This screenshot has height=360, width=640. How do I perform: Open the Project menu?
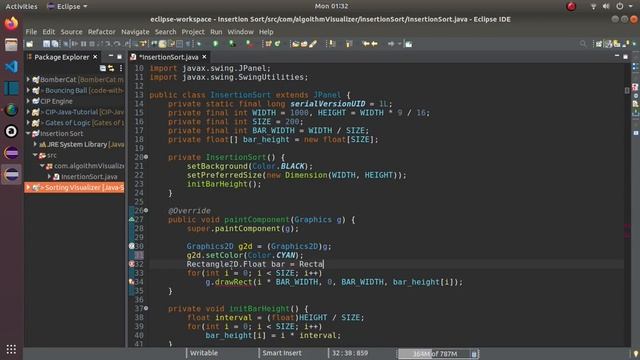[193, 32]
